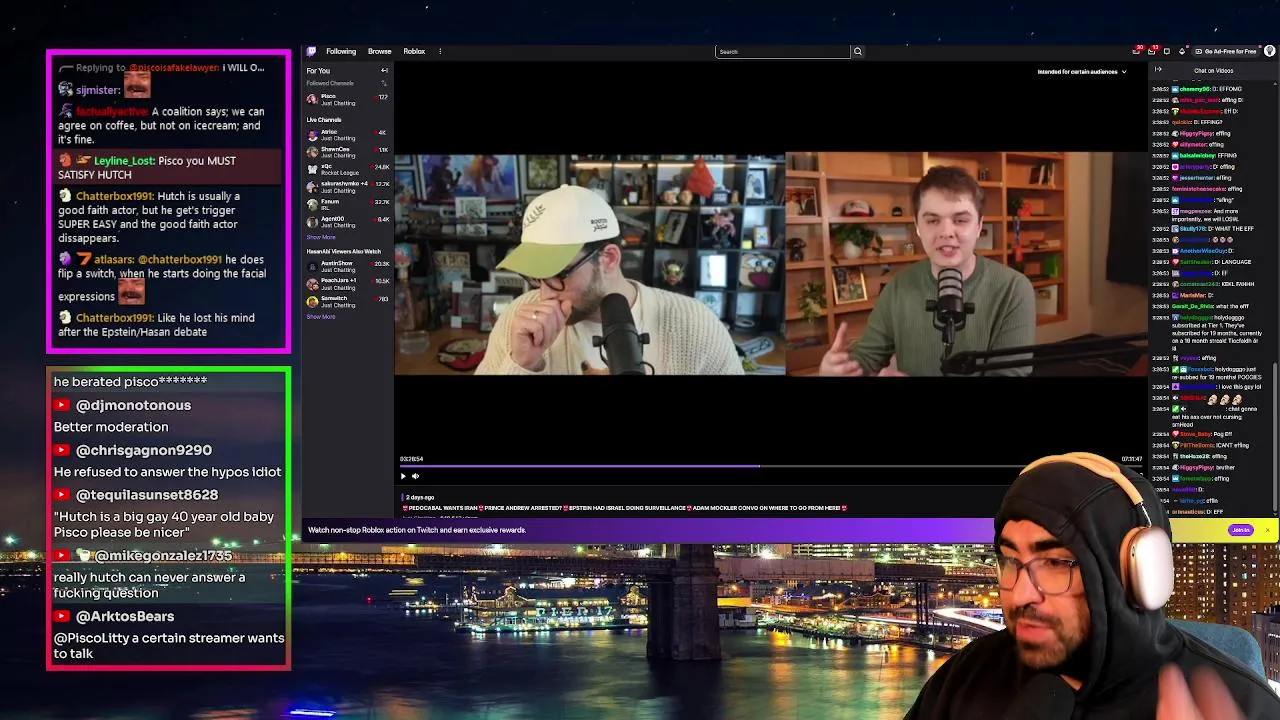1280x720 pixels.
Task: Click the right streamer webcam in the video
Action: click(967, 264)
